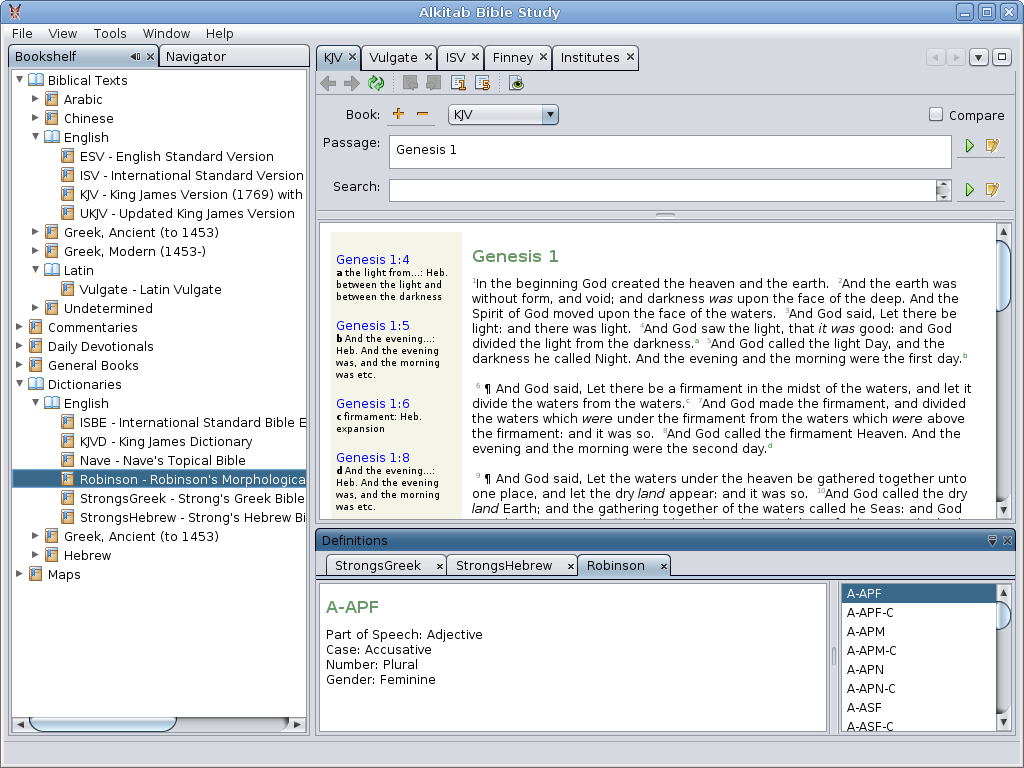
Task: Run passage lookup with green arrow
Action: pyautogui.click(x=968, y=146)
